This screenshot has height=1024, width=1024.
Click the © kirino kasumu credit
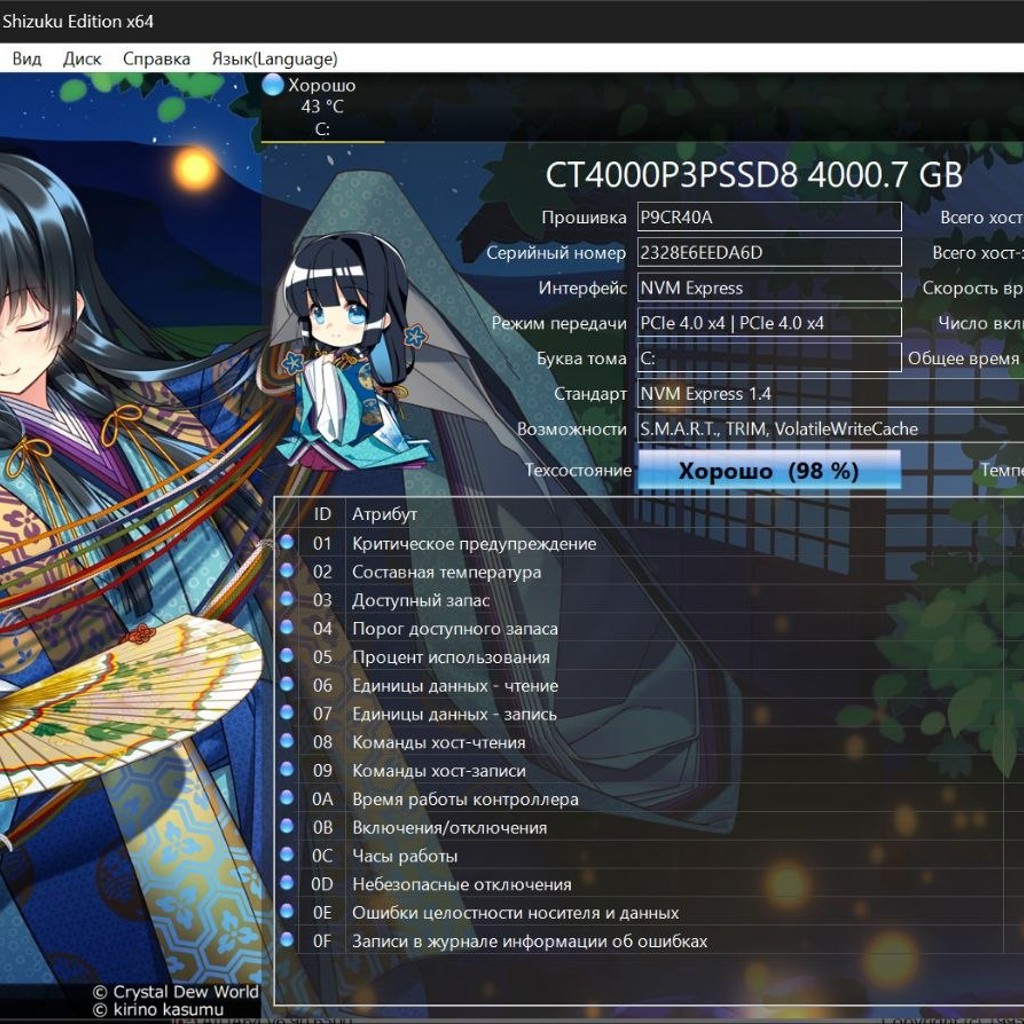pos(157,1010)
